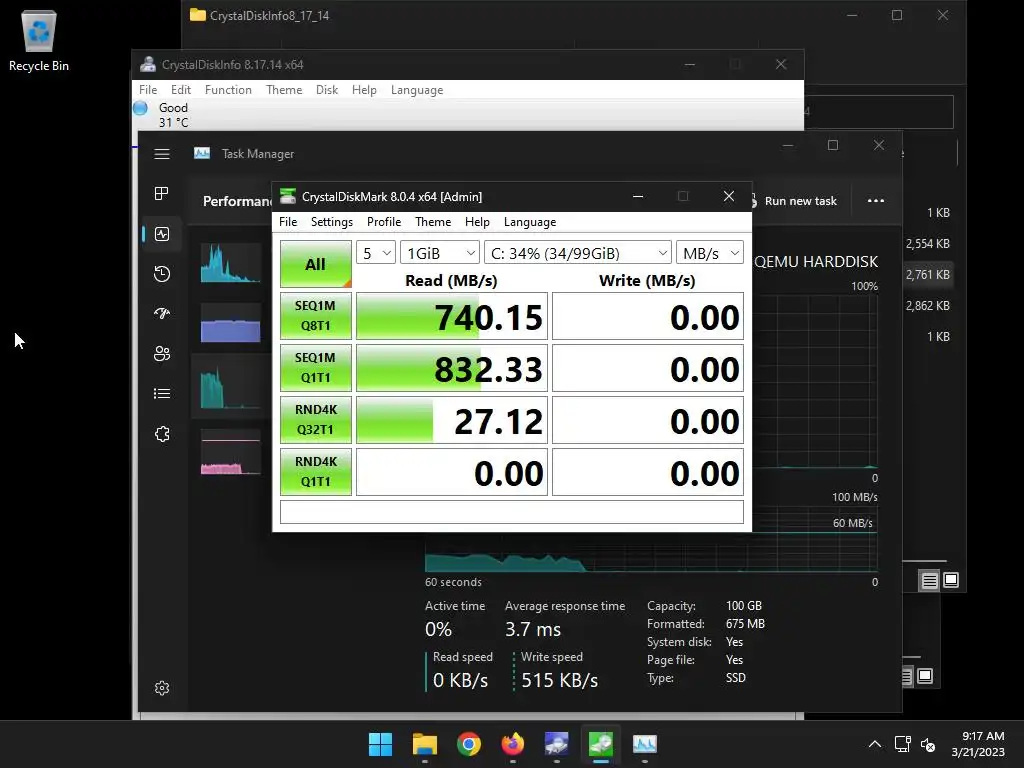1024x768 pixels.
Task: Open CrystalDiskInfo Function menu
Action: click(x=228, y=90)
